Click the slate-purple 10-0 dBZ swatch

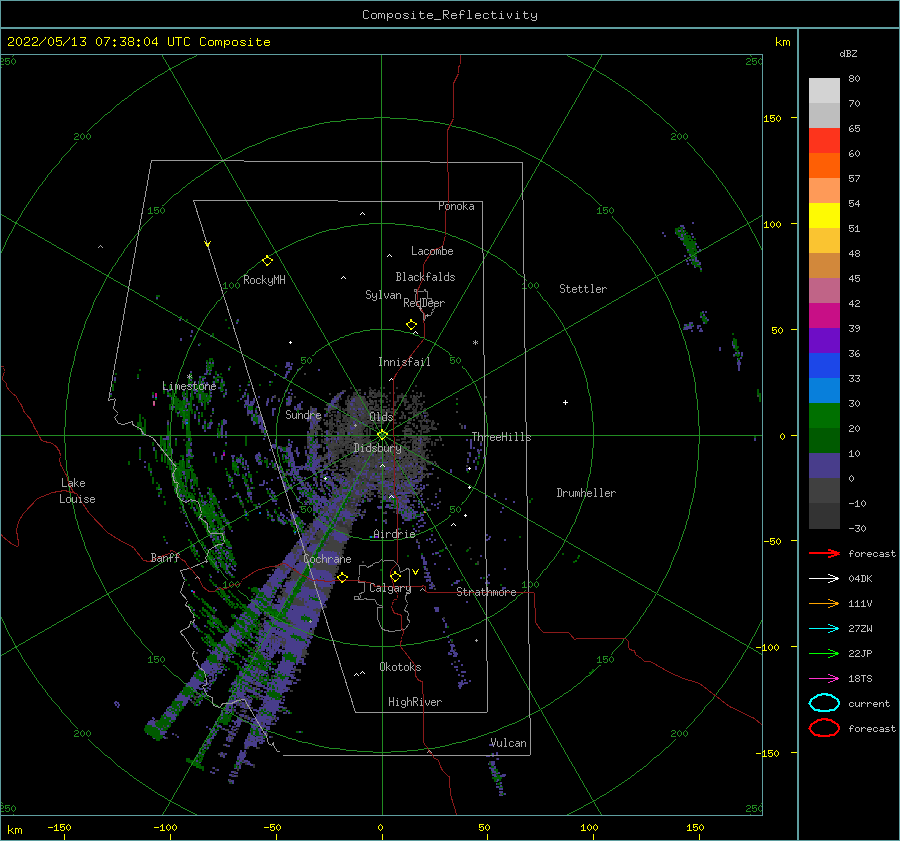(x=824, y=466)
